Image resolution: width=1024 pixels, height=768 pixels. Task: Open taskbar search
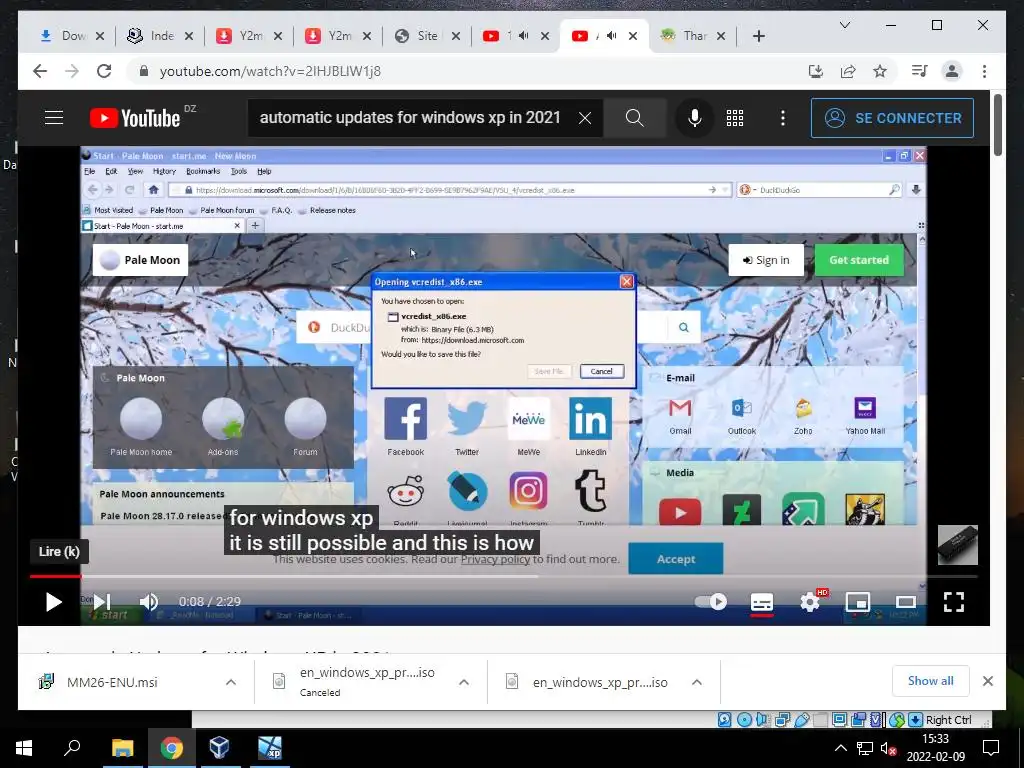click(x=72, y=748)
